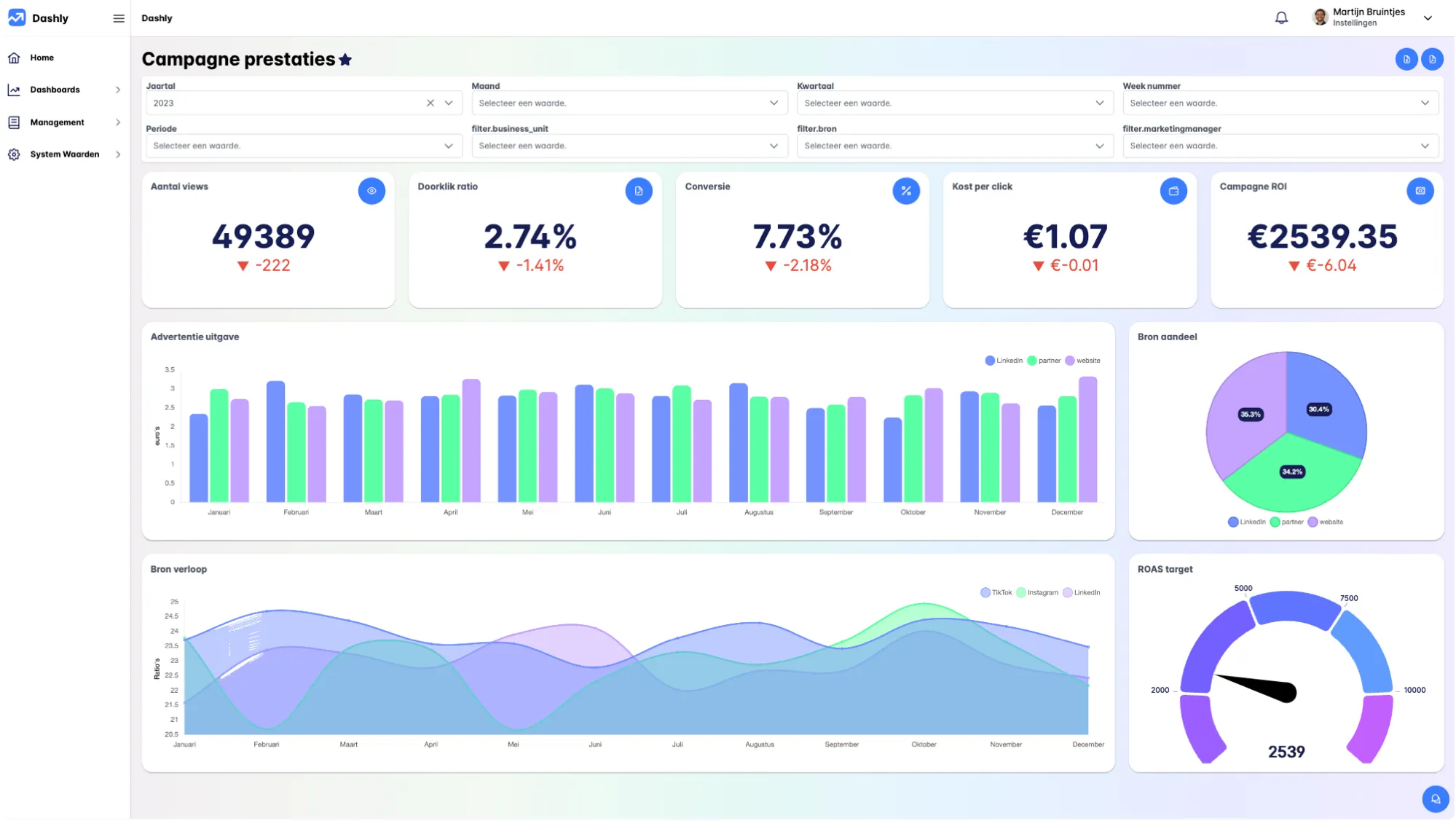Click the hamburger menu icon
This screenshot has width=1456, height=821.
(119, 18)
